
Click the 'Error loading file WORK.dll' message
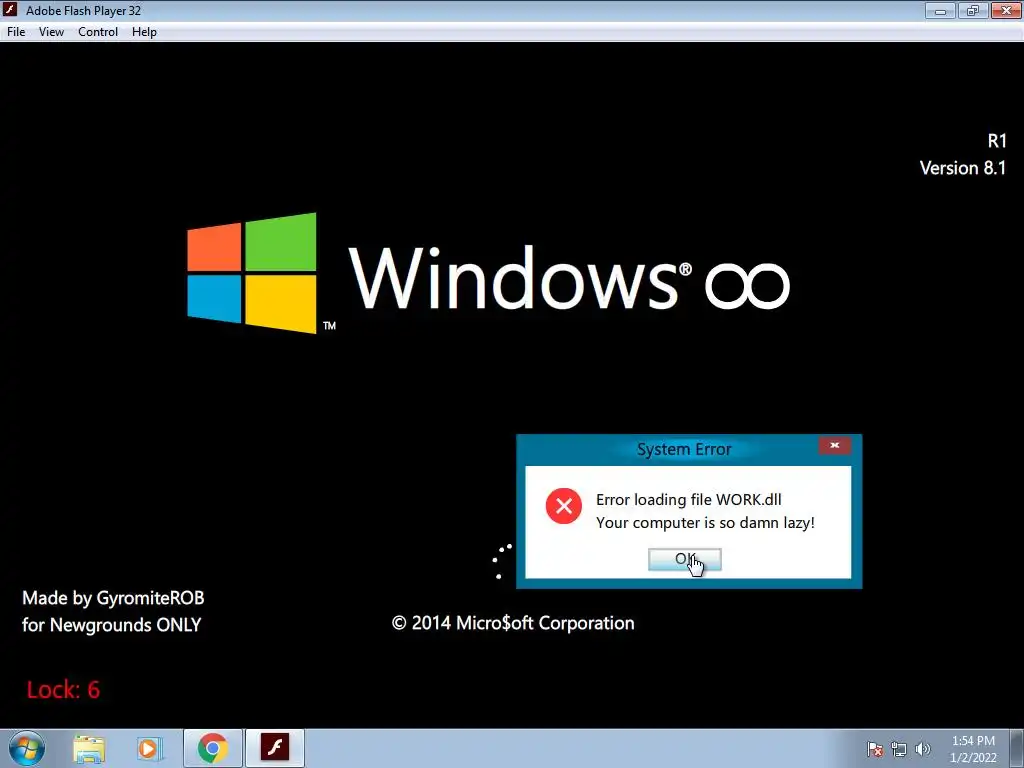click(x=689, y=500)
